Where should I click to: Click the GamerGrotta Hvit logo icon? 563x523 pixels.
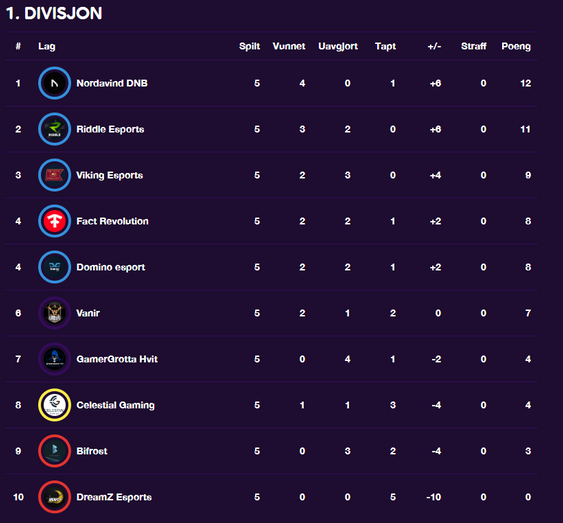[x=55, y=359]
